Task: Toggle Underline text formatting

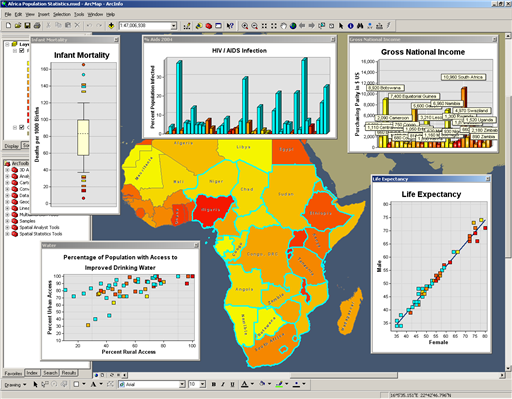Action: (232, 384)
